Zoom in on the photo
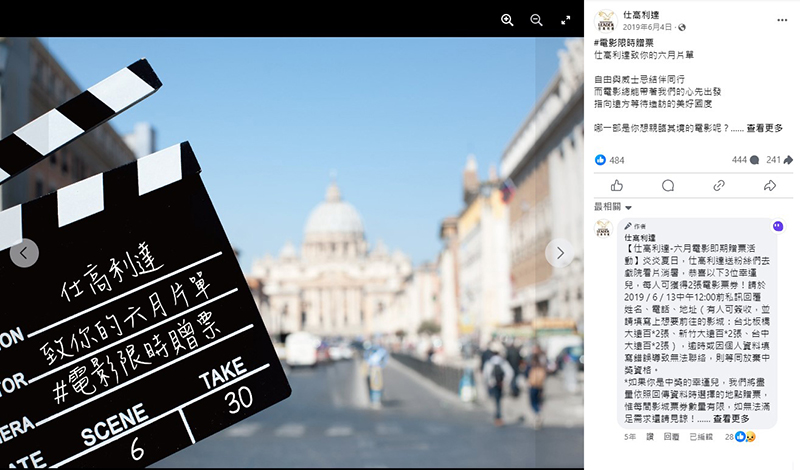 507,20
